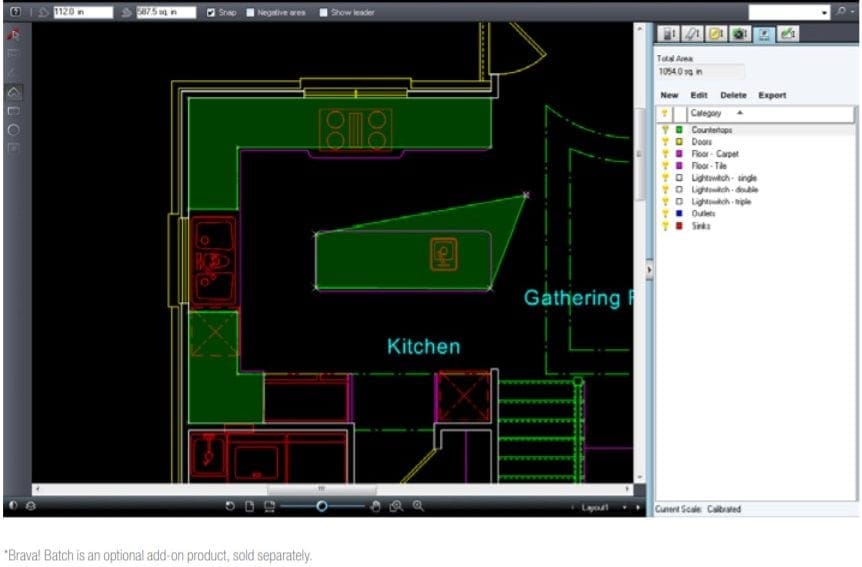Select the Doors category row
This screenshot has height=567, width=862.
click(756, 142)
